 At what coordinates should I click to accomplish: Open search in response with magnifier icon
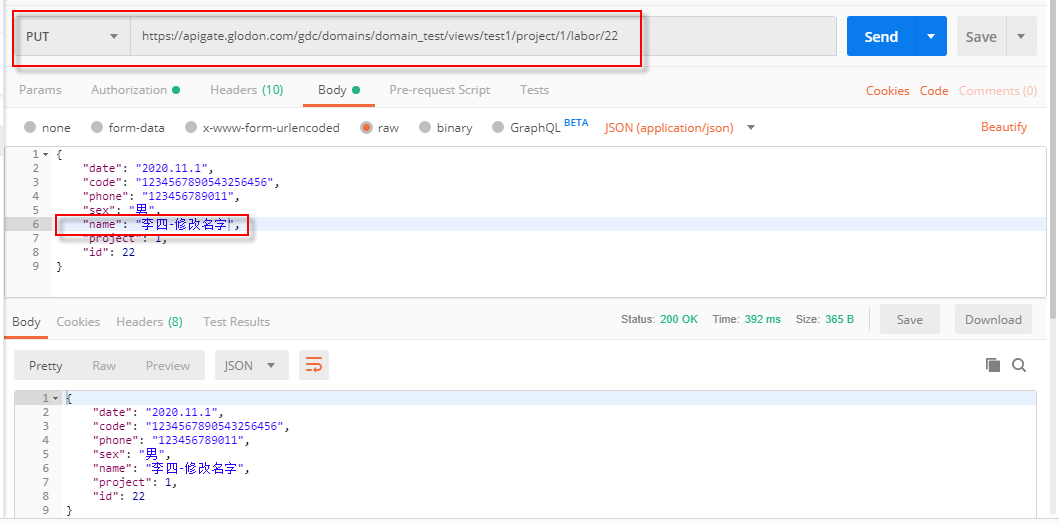click(x=1019, y=365)
